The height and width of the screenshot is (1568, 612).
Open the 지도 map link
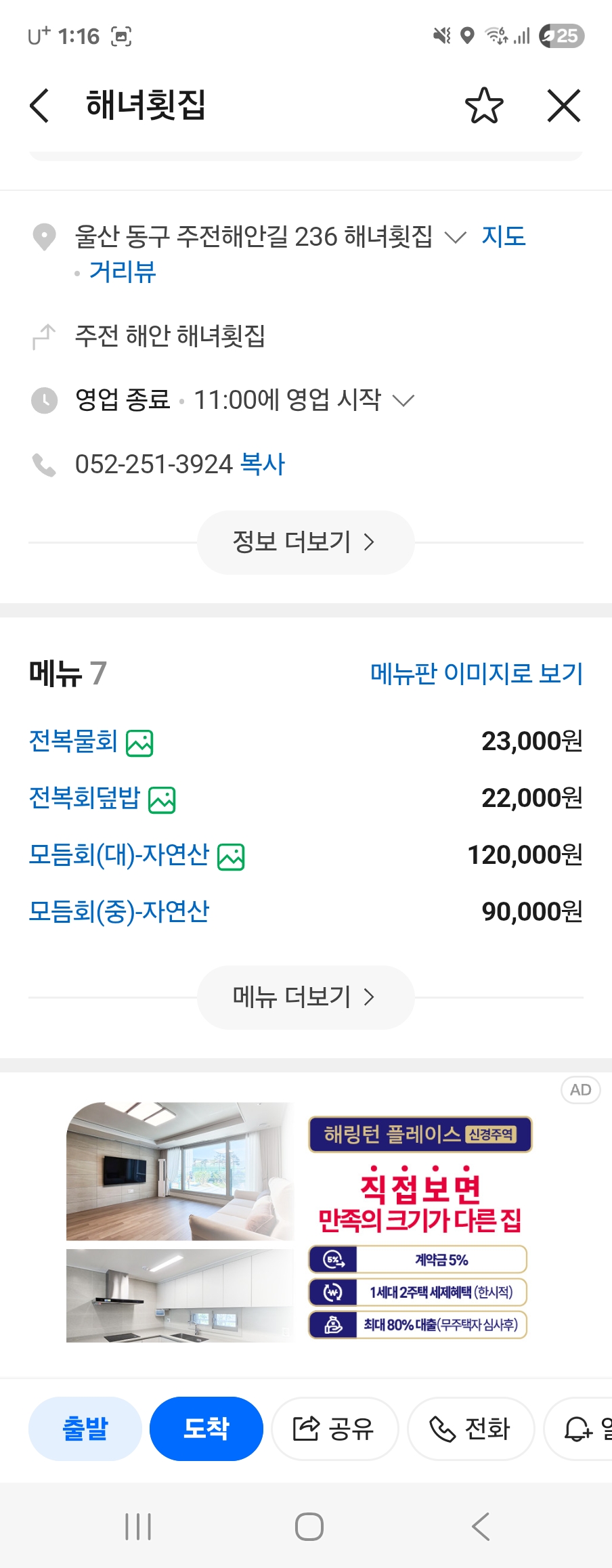504,236
